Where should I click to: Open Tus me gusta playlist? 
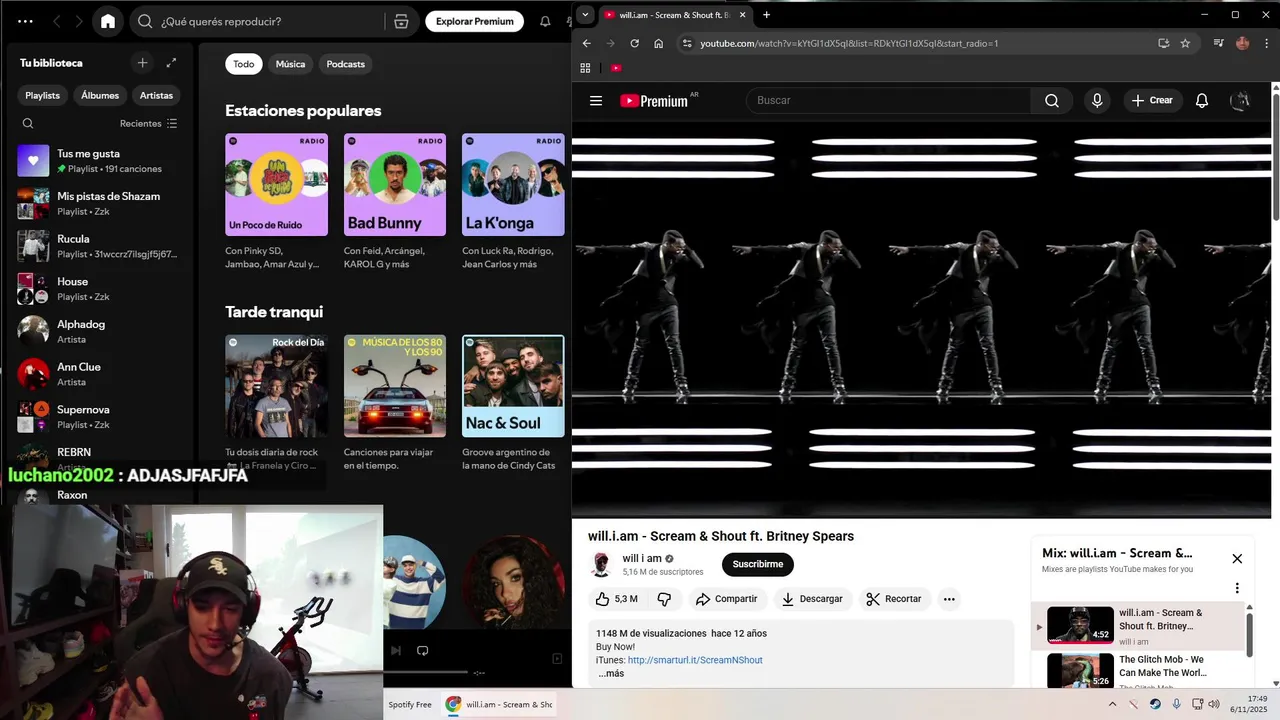pyautogui.click(x=96, y=161)
